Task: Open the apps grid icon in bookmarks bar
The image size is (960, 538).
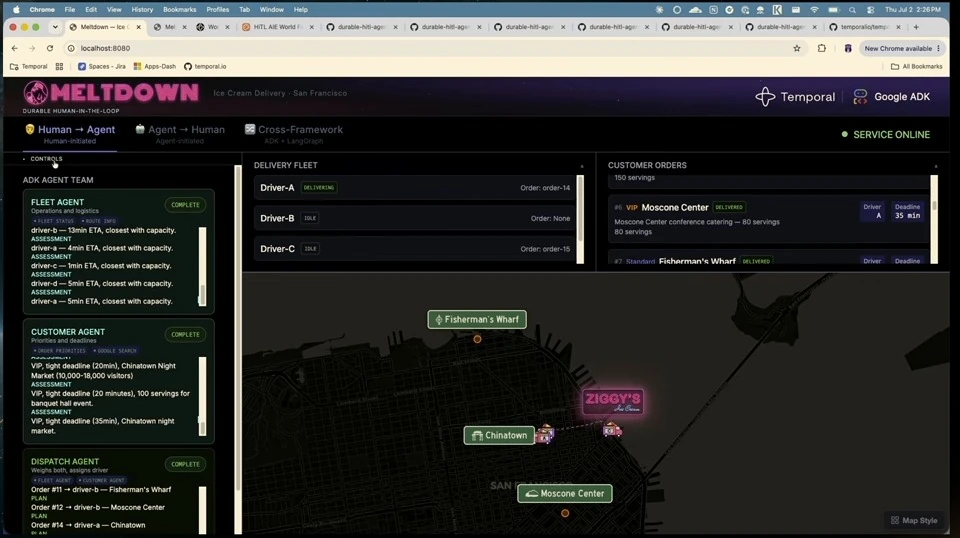Action: (x=59, y=66)
